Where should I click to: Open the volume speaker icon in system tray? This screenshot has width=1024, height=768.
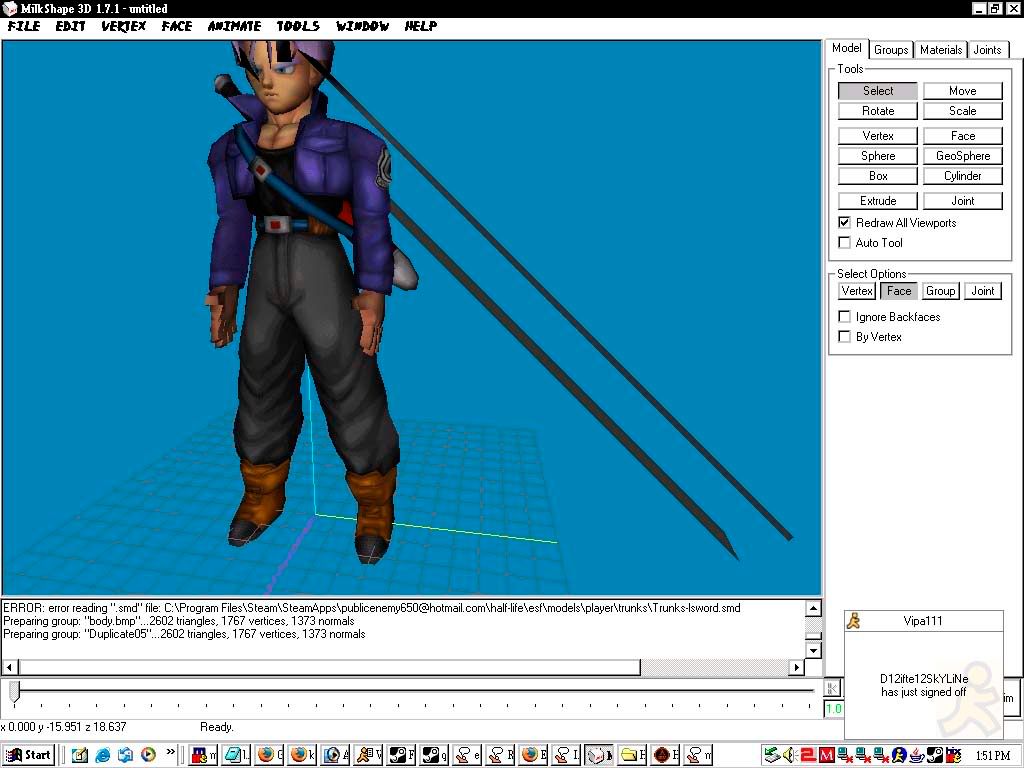[789, 755]
